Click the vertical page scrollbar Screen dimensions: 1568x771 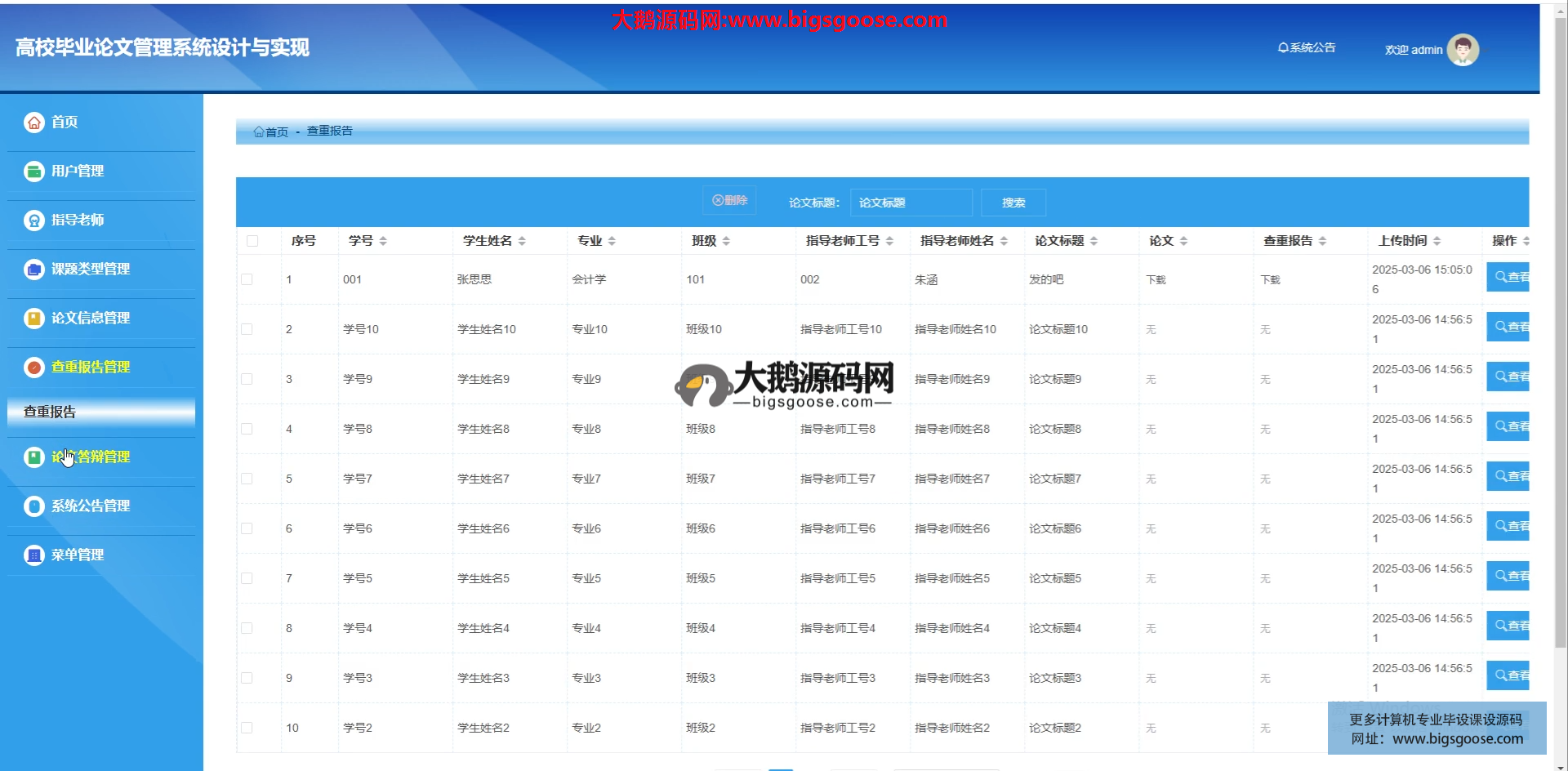coord(1560,327)
